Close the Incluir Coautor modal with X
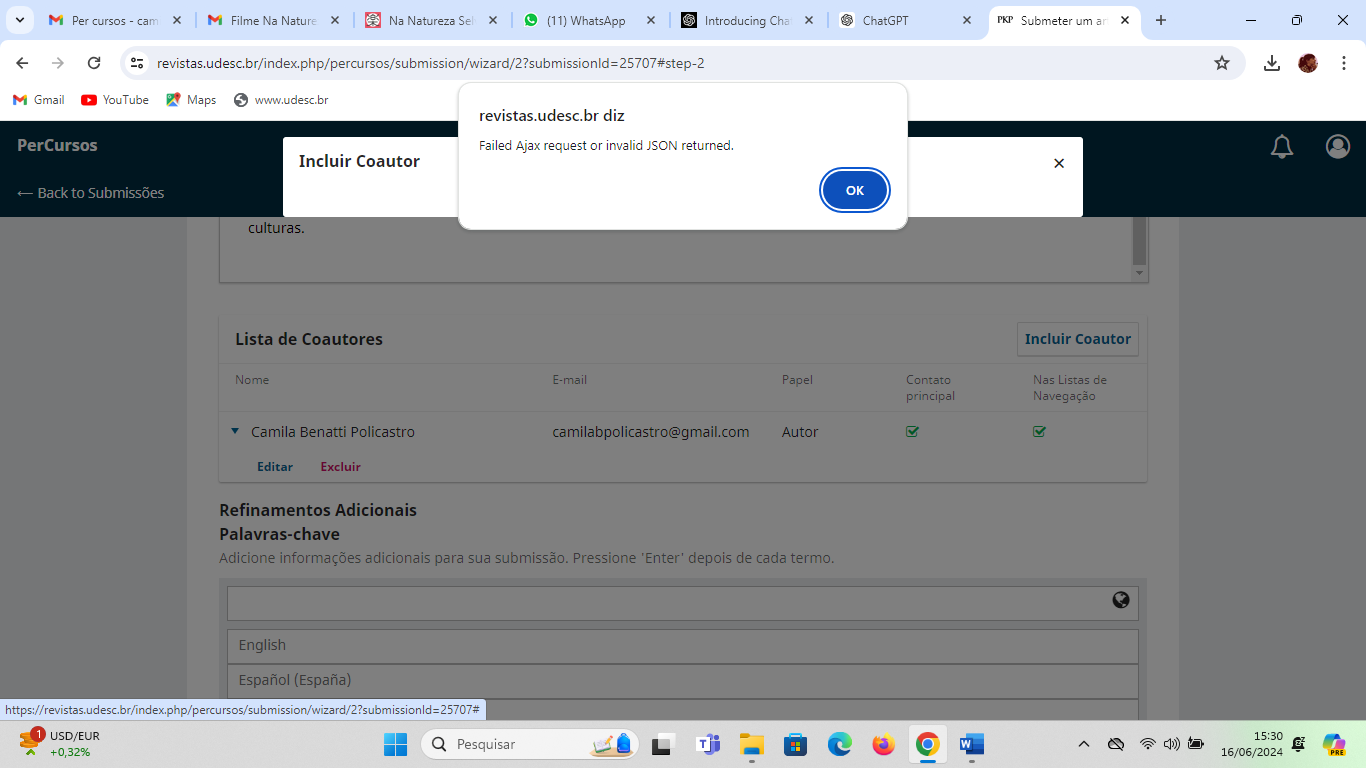 [1059, 163]
